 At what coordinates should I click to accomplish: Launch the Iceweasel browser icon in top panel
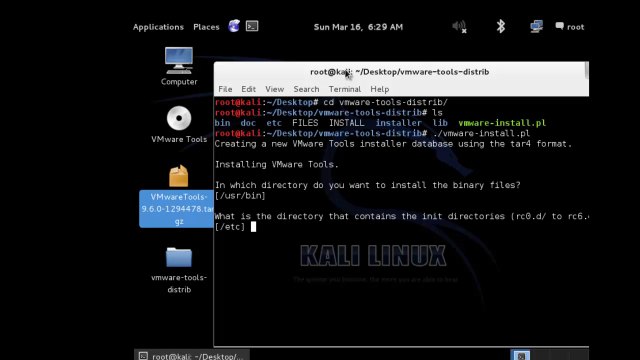point(234,27)
